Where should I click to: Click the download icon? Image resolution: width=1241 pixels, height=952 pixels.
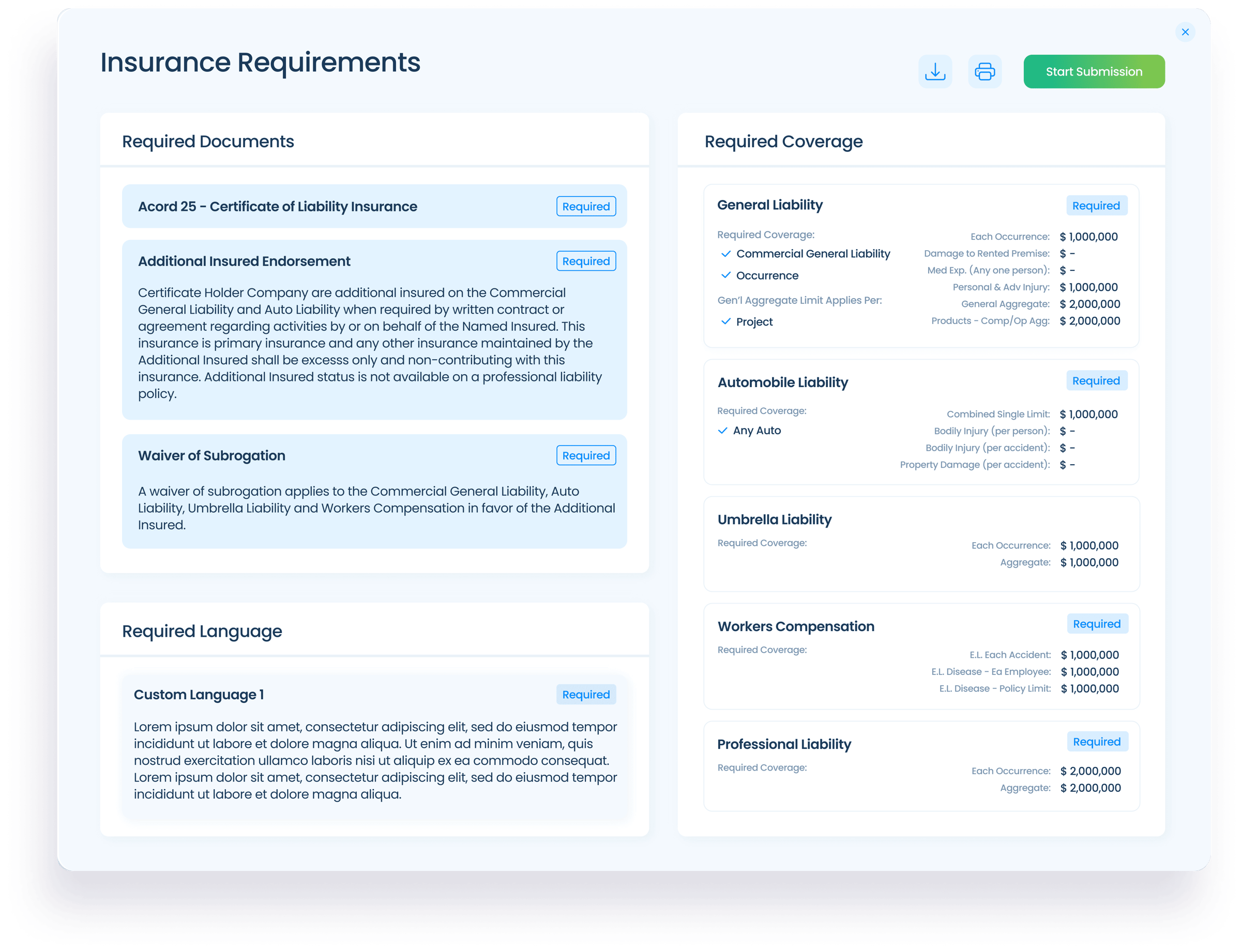point(935,71)
